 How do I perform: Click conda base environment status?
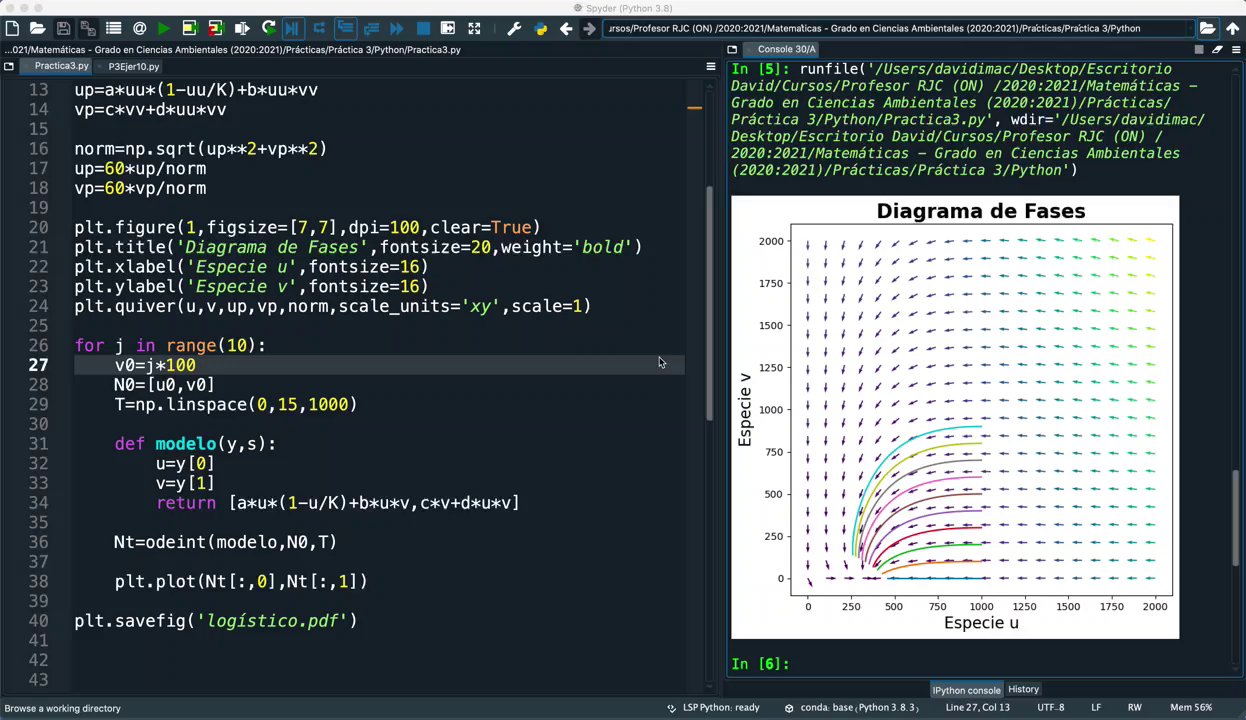point(851,708)
